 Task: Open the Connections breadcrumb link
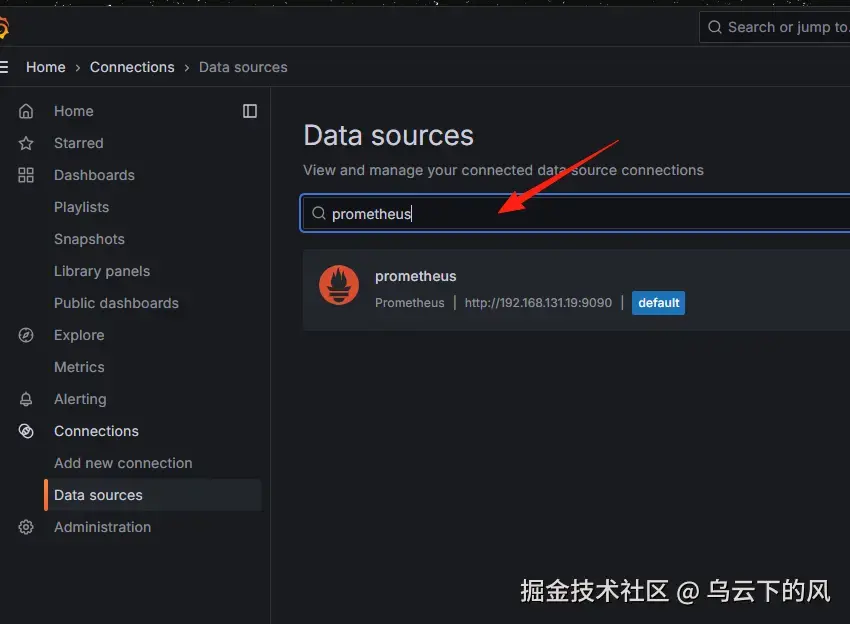(x=132, y=67)
